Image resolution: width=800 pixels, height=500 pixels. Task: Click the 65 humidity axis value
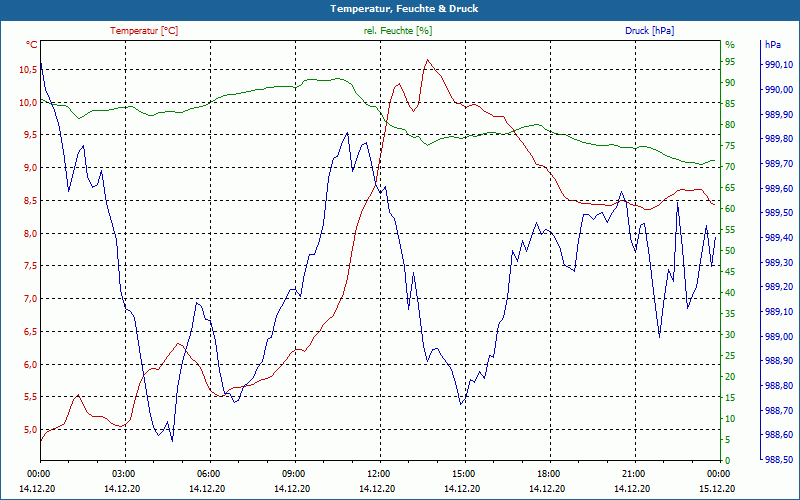tap(730, 188)
